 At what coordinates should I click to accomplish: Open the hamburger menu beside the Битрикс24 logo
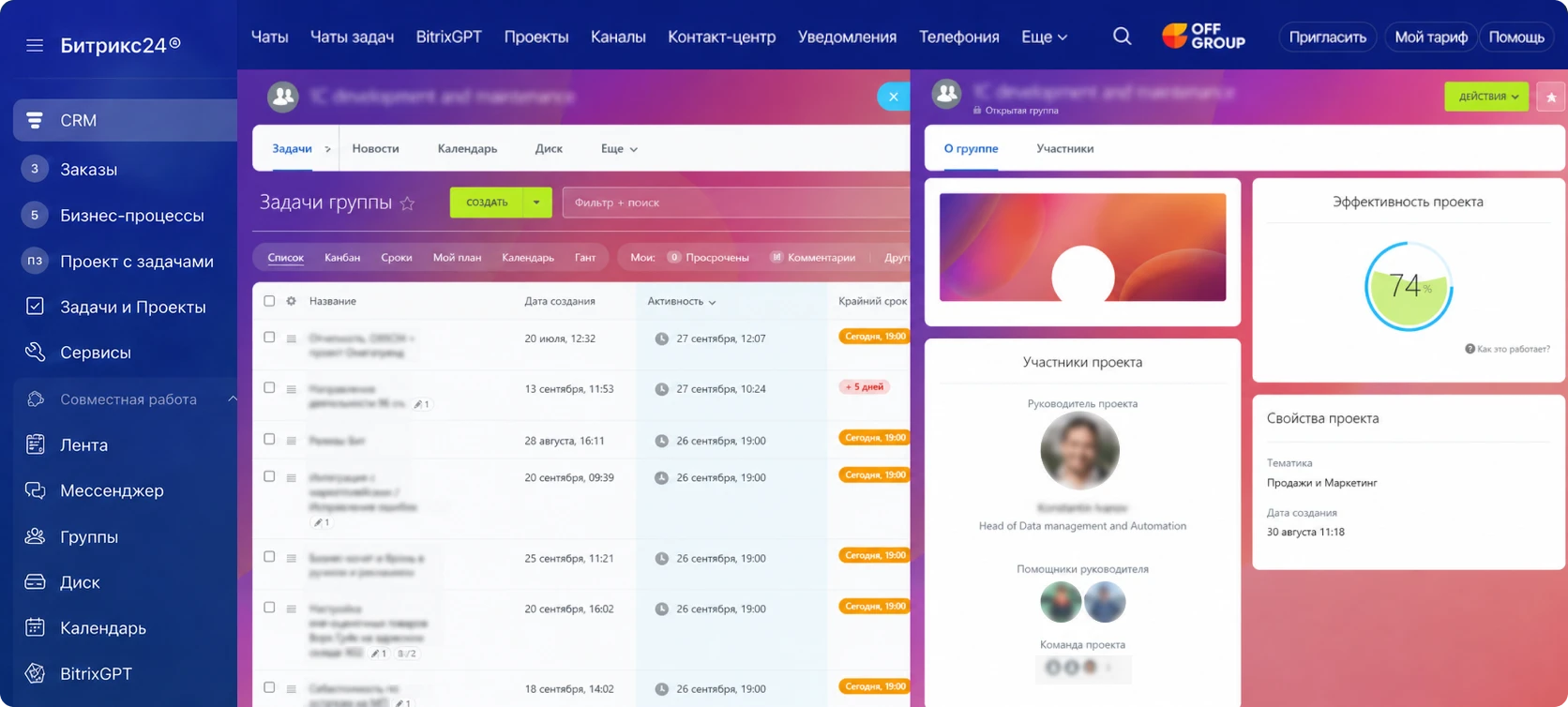[x=35, y=45]
